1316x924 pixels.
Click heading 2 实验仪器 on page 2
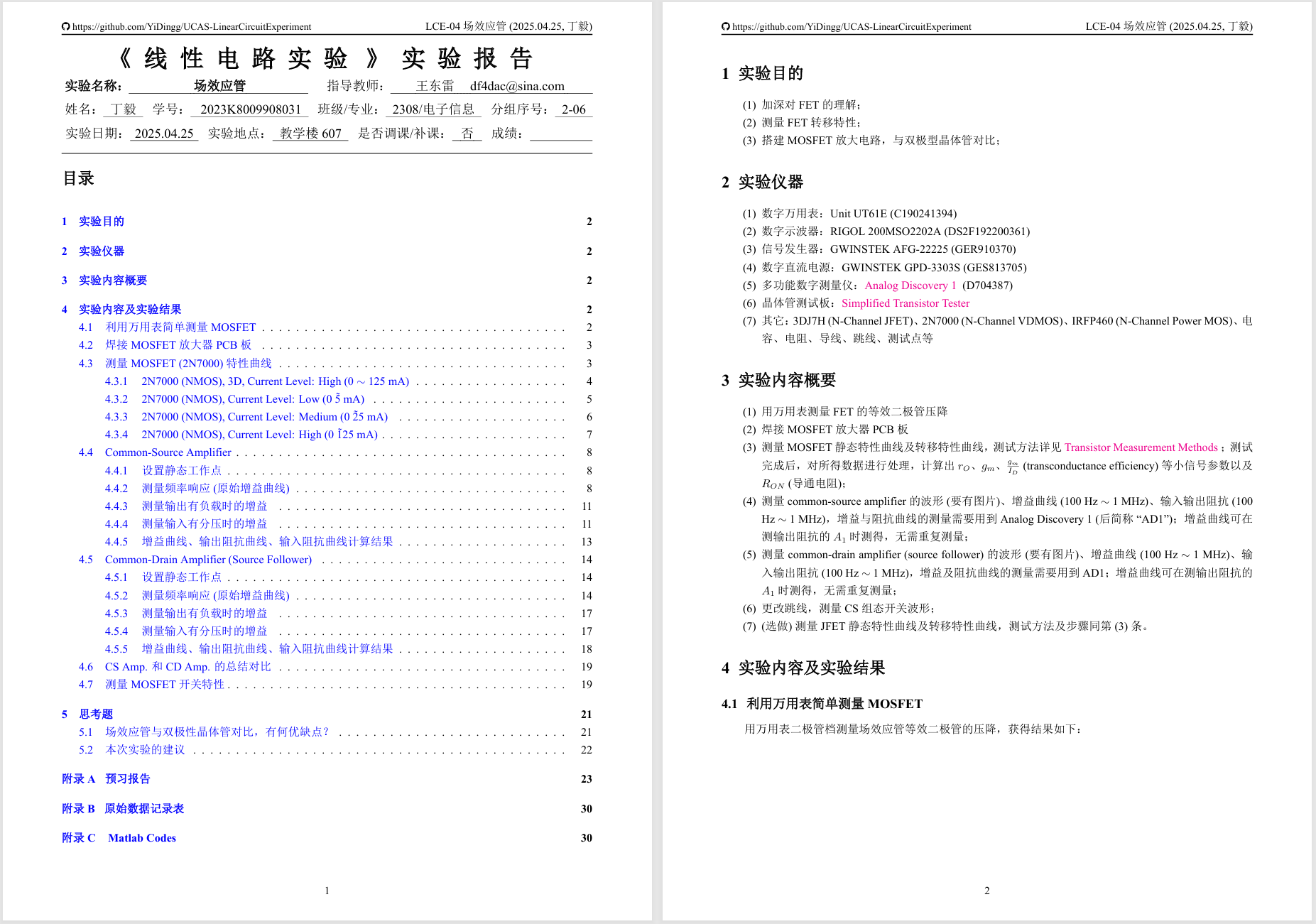coord(762,182)
